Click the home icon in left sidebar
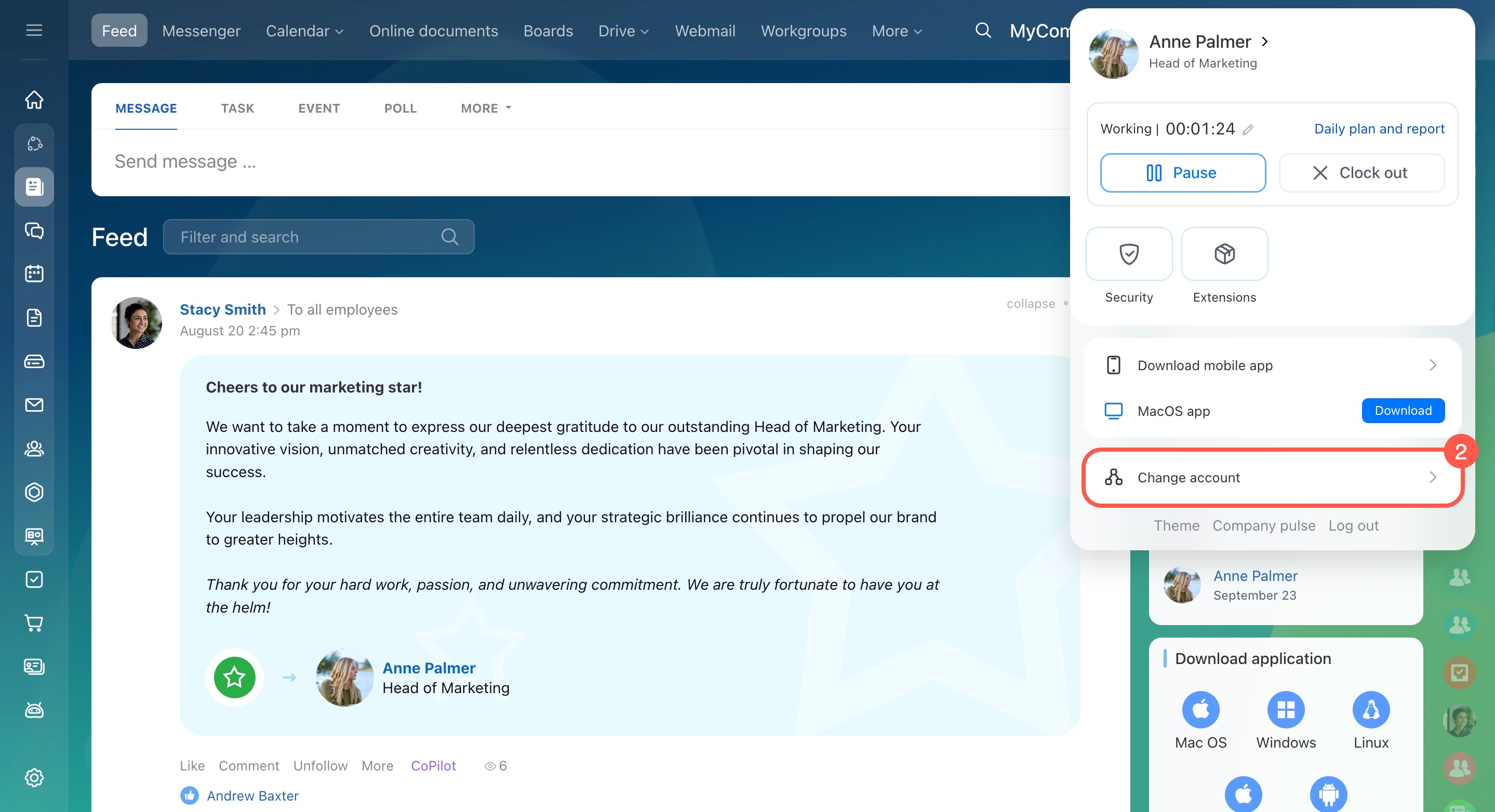This screenshot has height=812, width=1495. click(x=34, y=99)
